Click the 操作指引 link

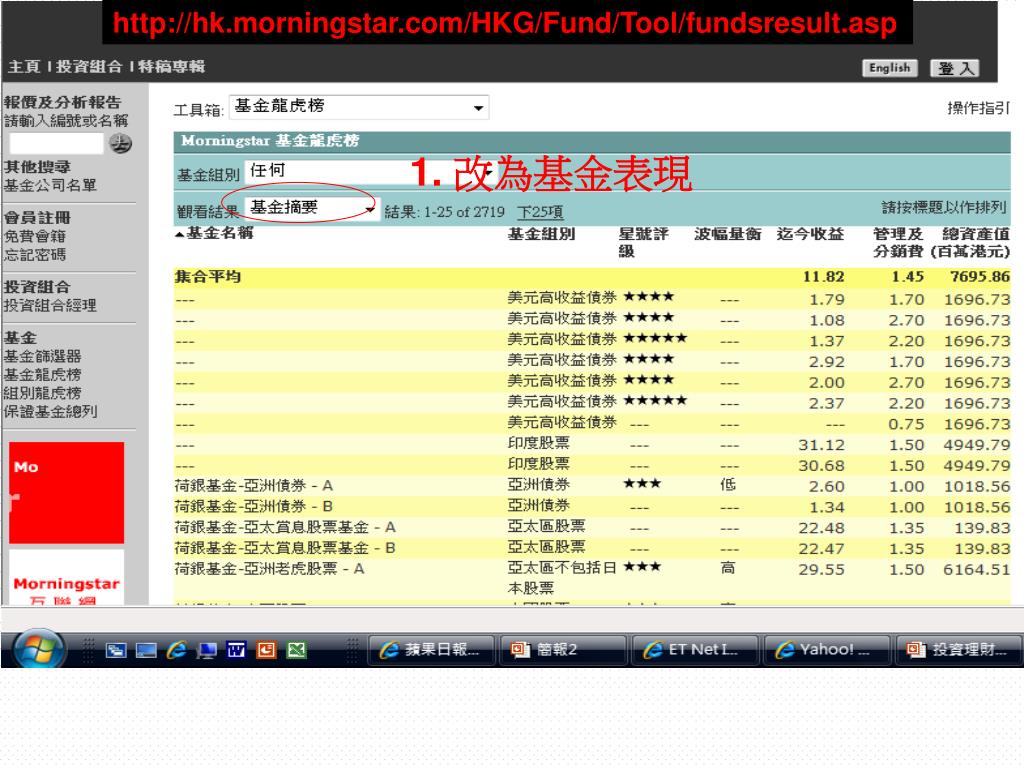coord(978,108)
